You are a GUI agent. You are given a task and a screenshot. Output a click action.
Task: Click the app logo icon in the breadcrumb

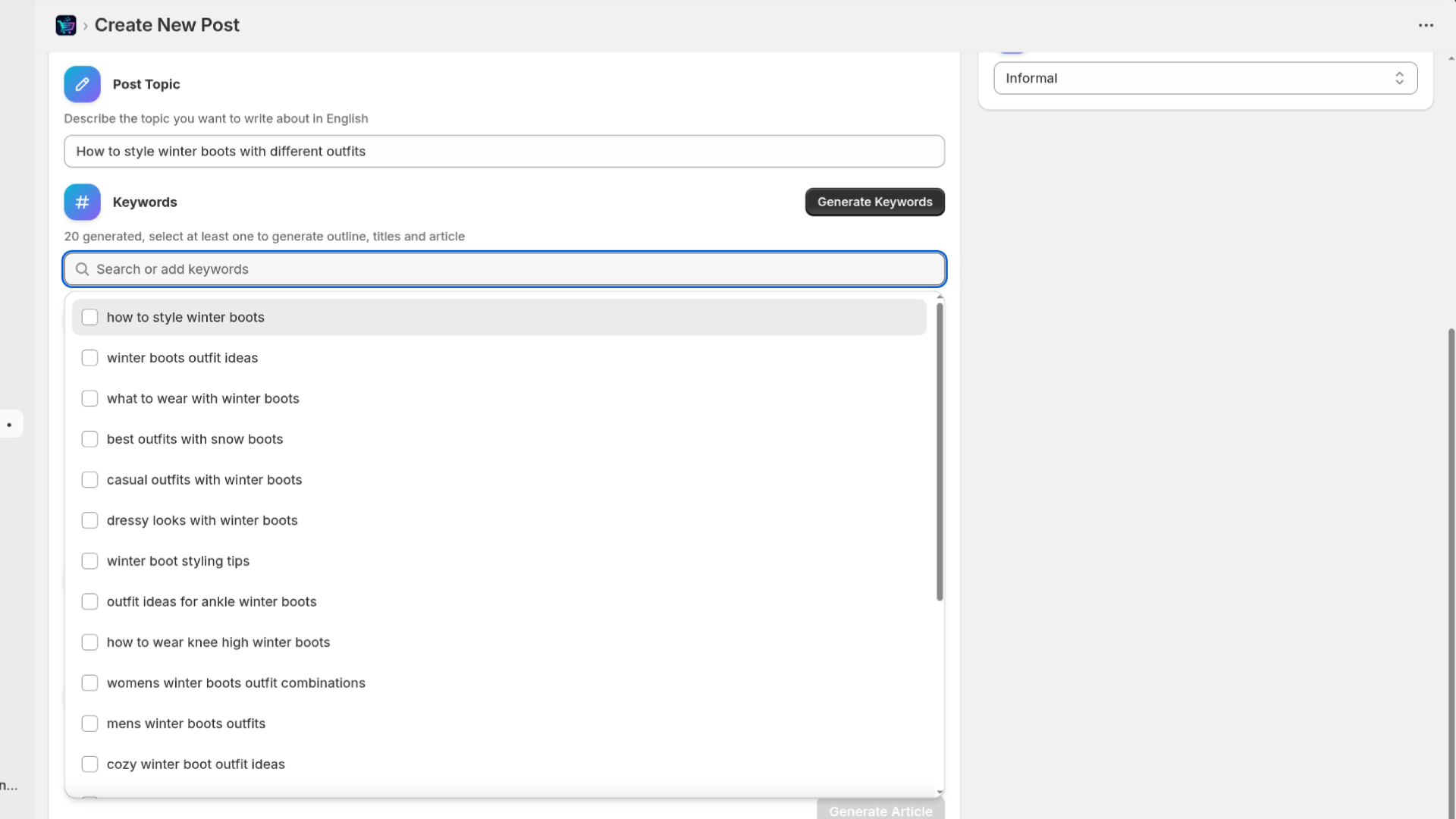point(66,25)
